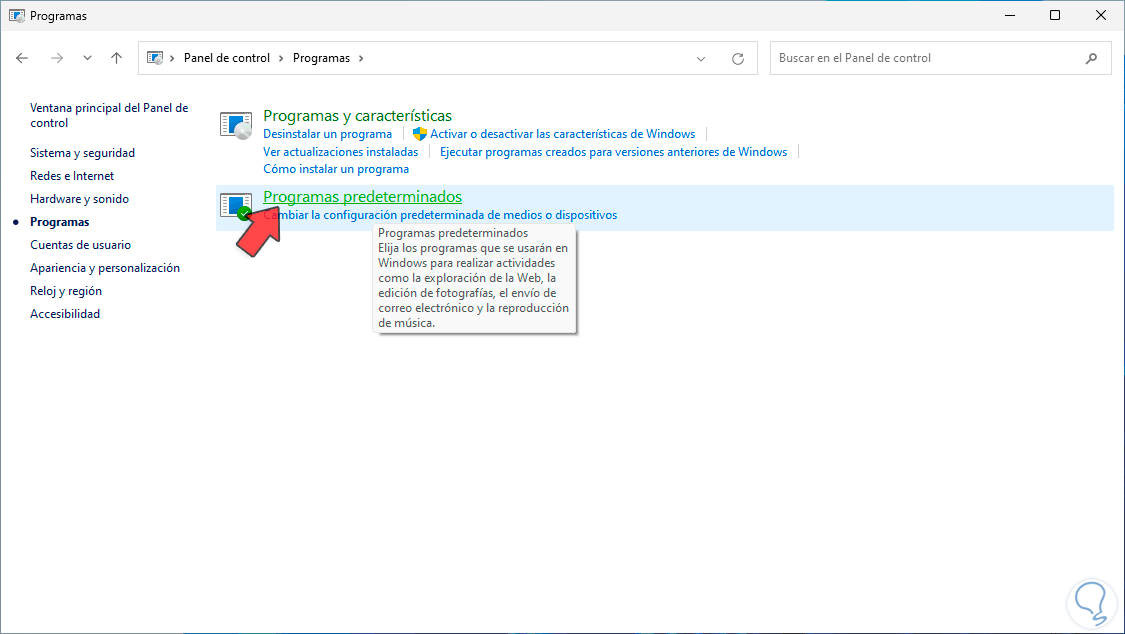Click 'Cómo instalar un programa' link
Viewport: 1125px width, 634px height.
point(336,169)
